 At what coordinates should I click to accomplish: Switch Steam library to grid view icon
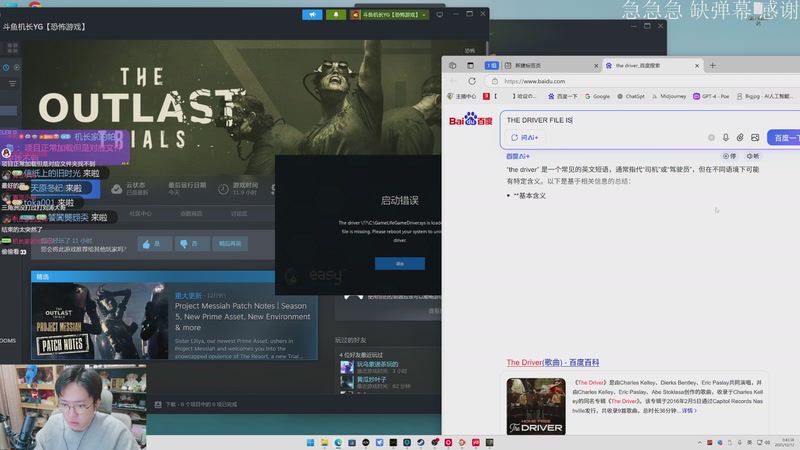[12, 48]
